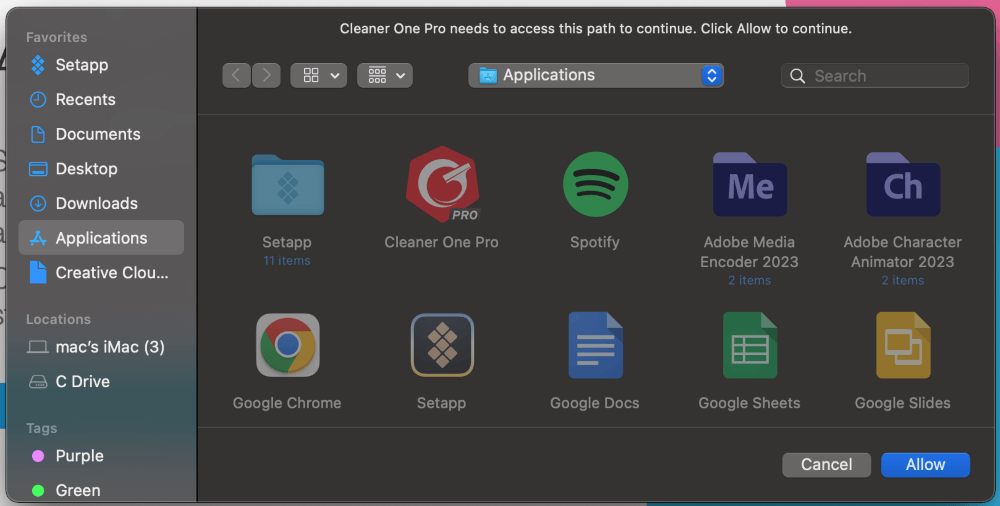Select Applications in the sidebar
The height and width of the screenshot is (506, 1000).
[x=101, y=237]
